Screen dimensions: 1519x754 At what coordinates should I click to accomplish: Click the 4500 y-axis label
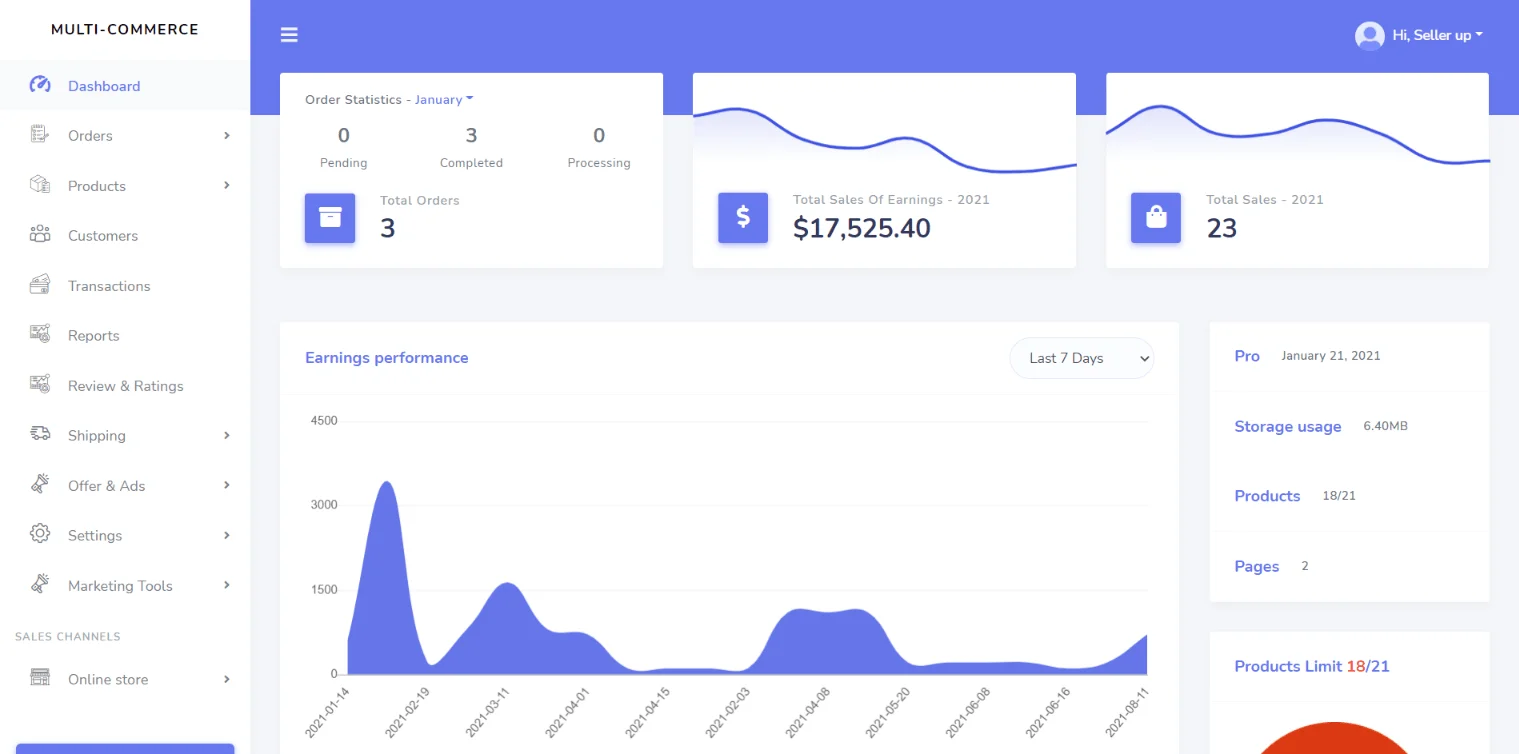pyautogui.click(x=324, y=421)
